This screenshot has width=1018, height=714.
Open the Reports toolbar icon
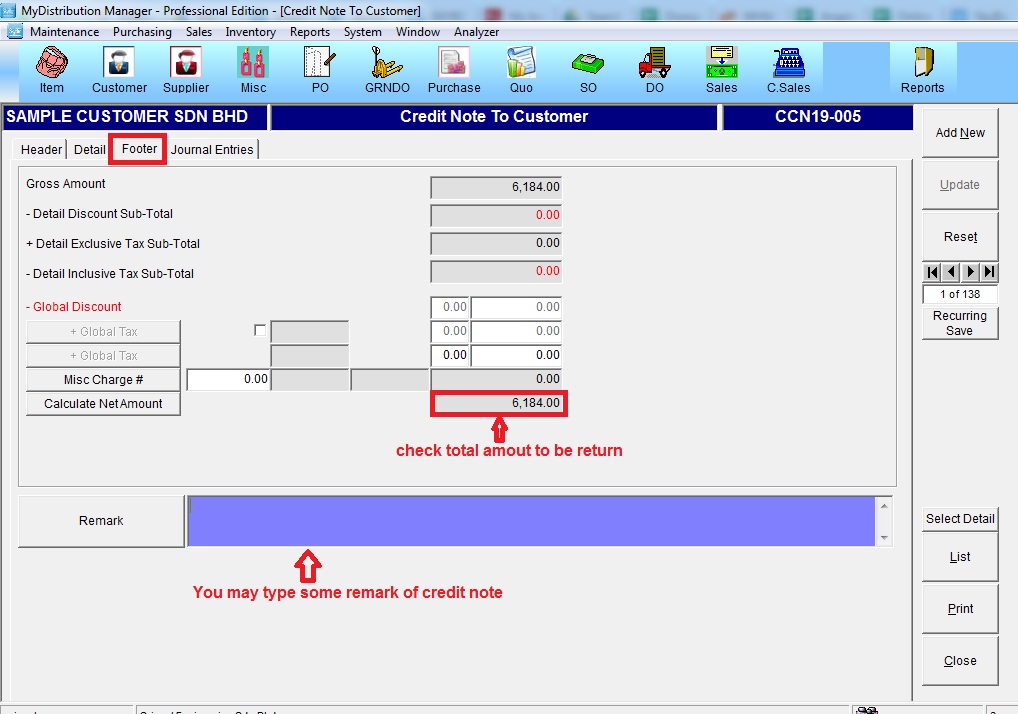coord(922,70)
